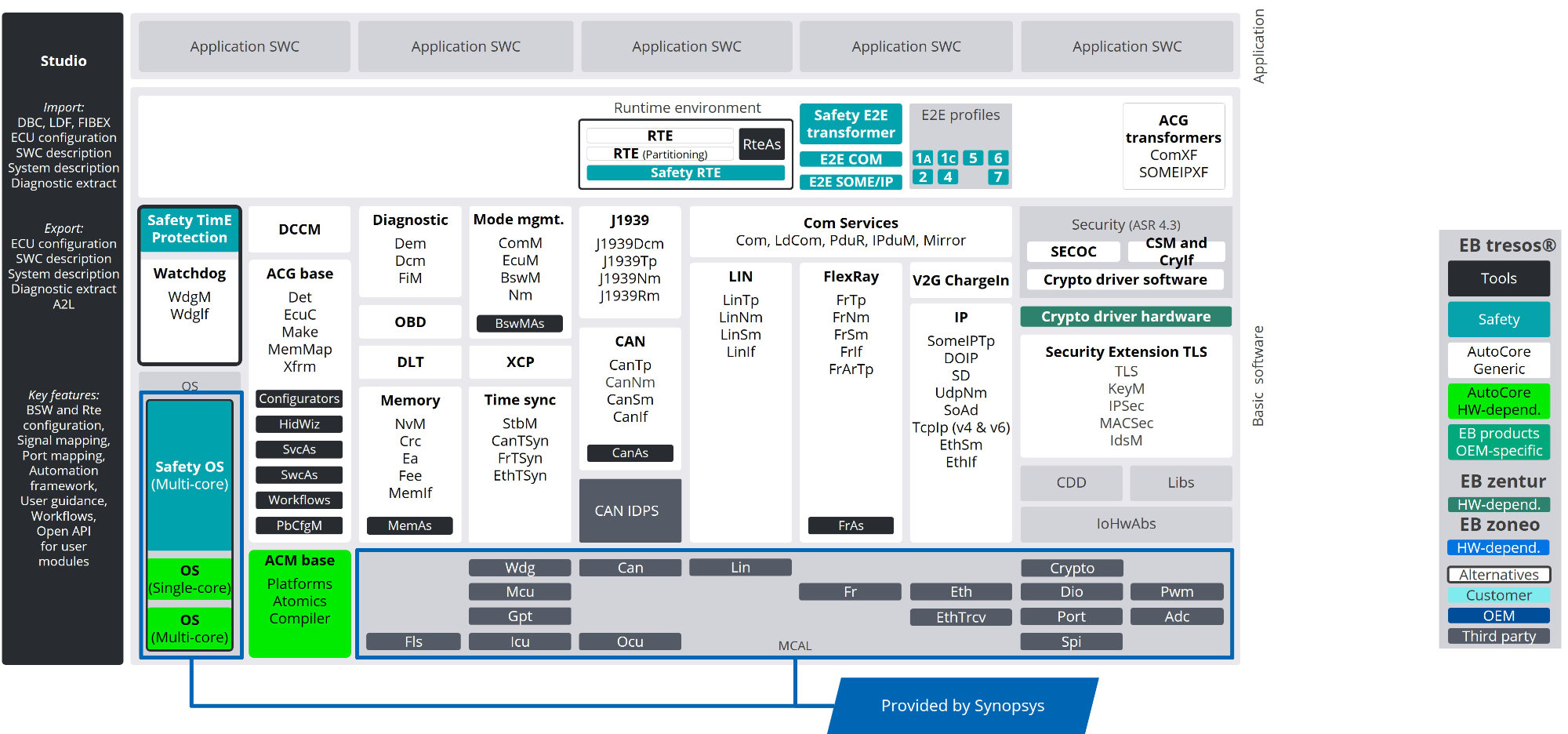
Task: Select the MemAs label
Action: click(x=410, y=525)
